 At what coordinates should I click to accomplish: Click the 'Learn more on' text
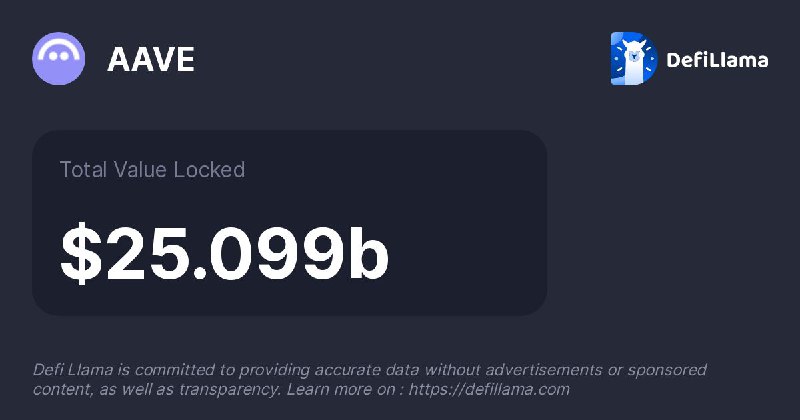[340, 390]
